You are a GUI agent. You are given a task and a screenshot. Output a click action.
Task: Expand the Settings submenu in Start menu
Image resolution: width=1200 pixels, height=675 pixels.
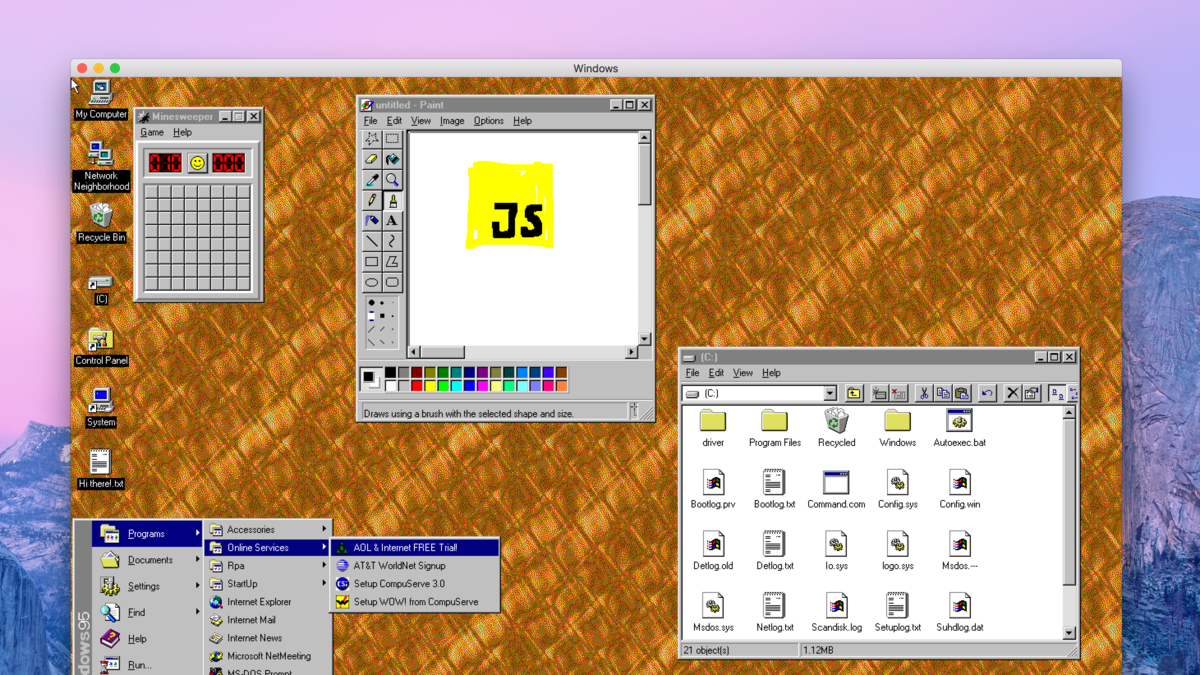(x=144, y=587)
